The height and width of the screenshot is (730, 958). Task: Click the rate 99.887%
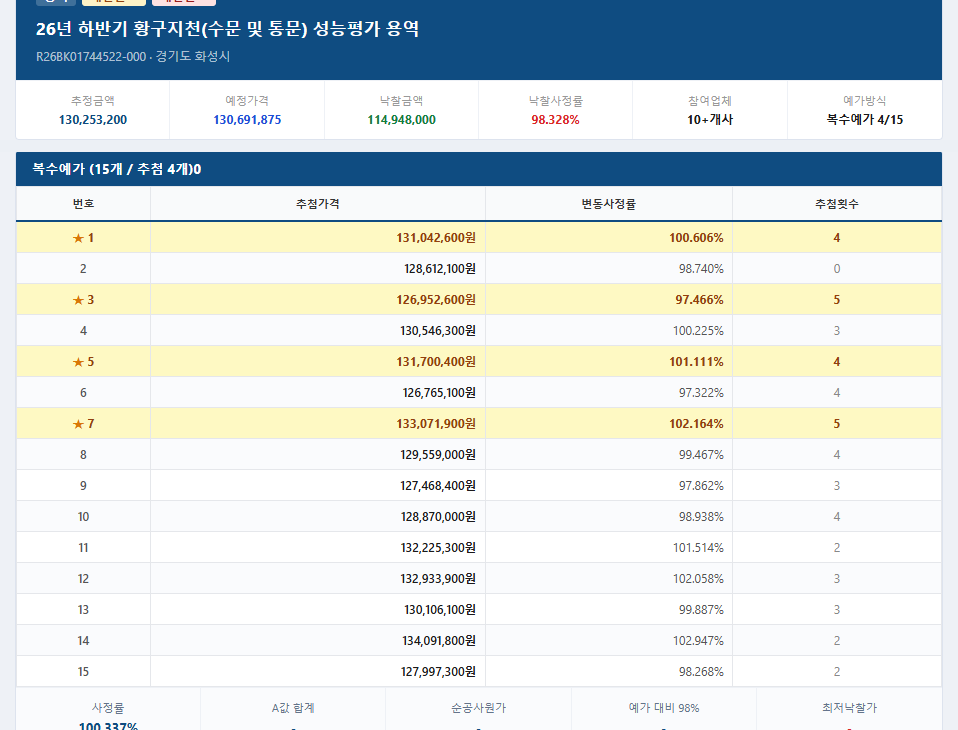click(x=701, y=610)
